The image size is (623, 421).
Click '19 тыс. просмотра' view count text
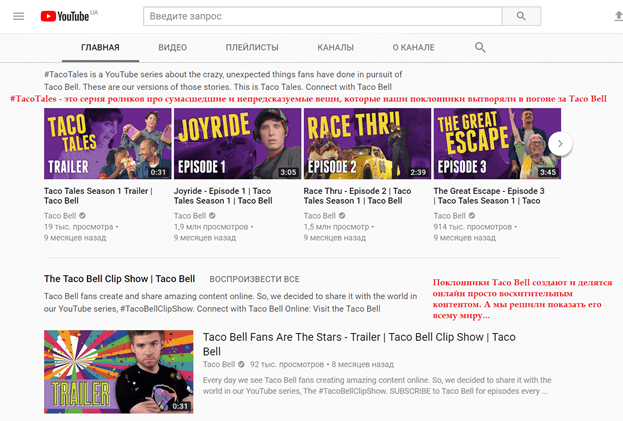coord(79,227)
